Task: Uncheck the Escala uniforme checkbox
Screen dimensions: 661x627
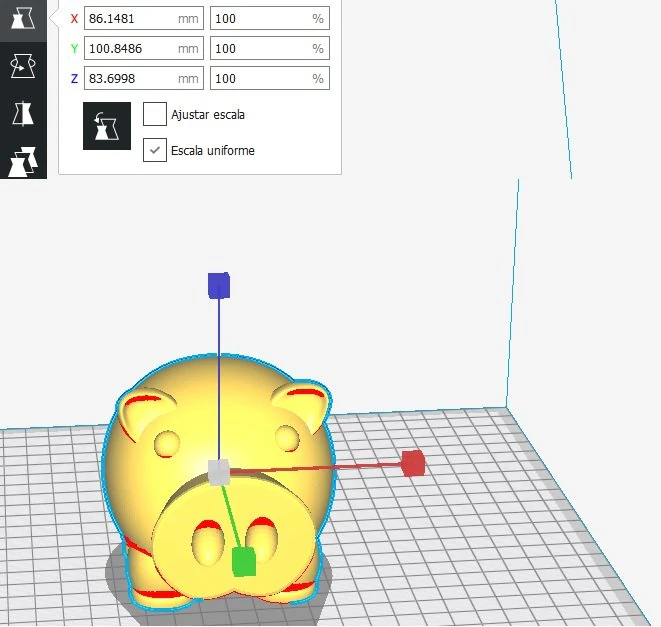Action: point(155,150)
